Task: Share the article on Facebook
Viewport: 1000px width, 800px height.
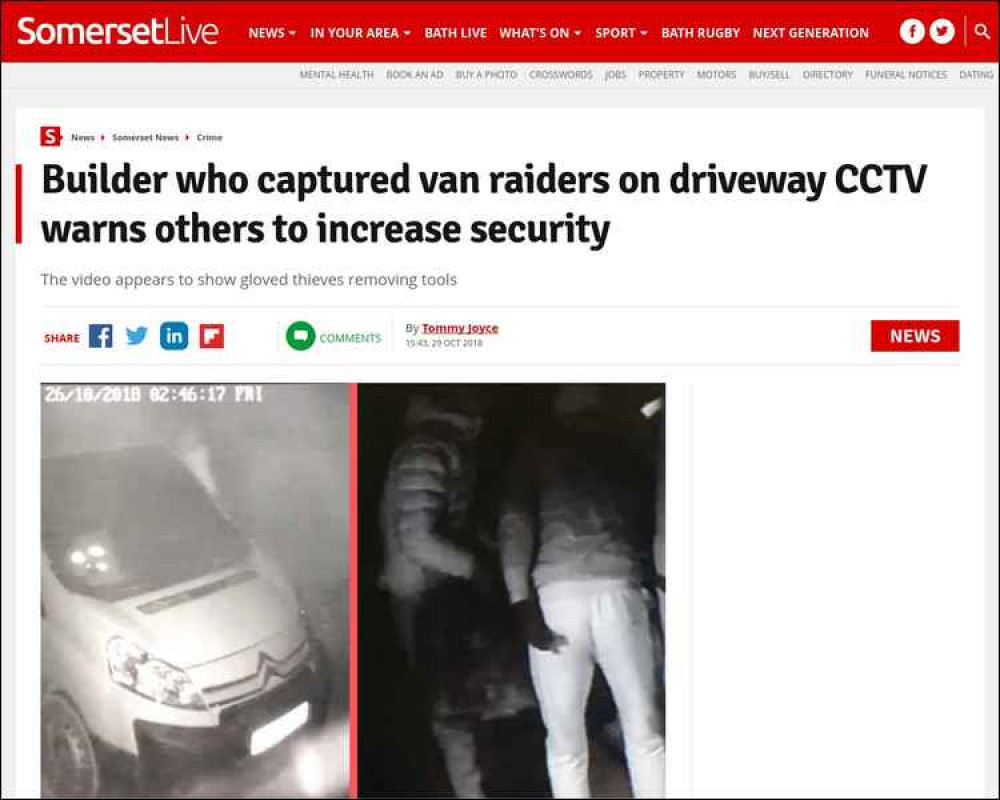Action: pyautogui.click(x=101, y=336)
